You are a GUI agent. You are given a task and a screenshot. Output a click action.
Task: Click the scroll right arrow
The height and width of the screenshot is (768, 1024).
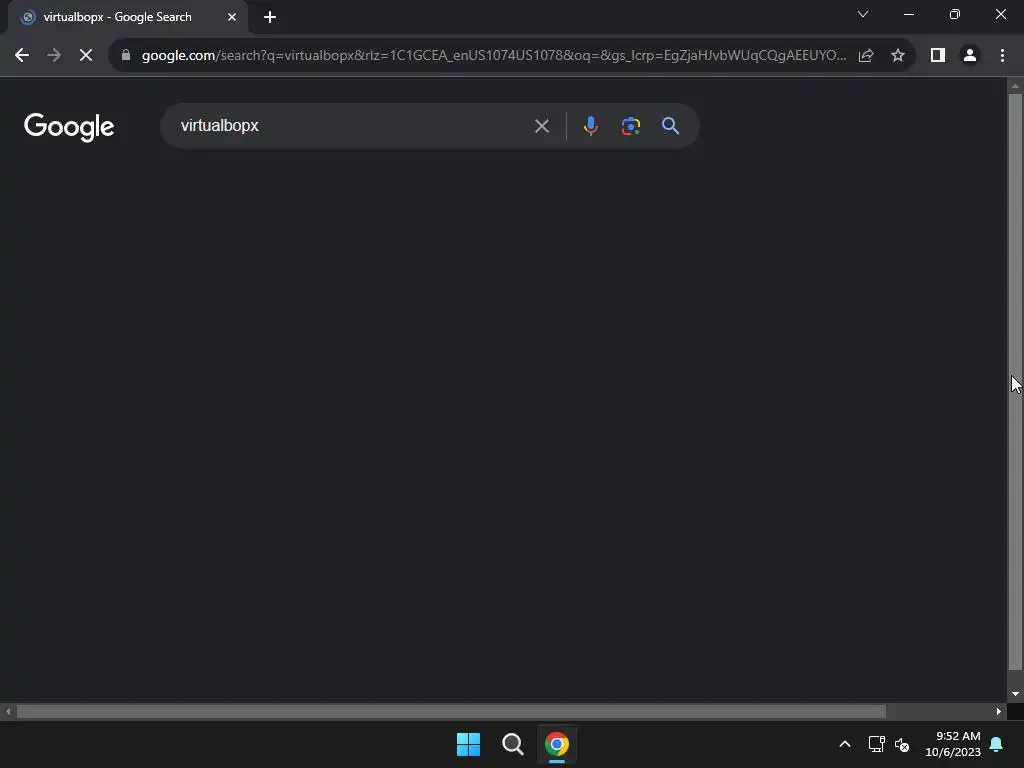pyautogui.click(x=999, y=711)
